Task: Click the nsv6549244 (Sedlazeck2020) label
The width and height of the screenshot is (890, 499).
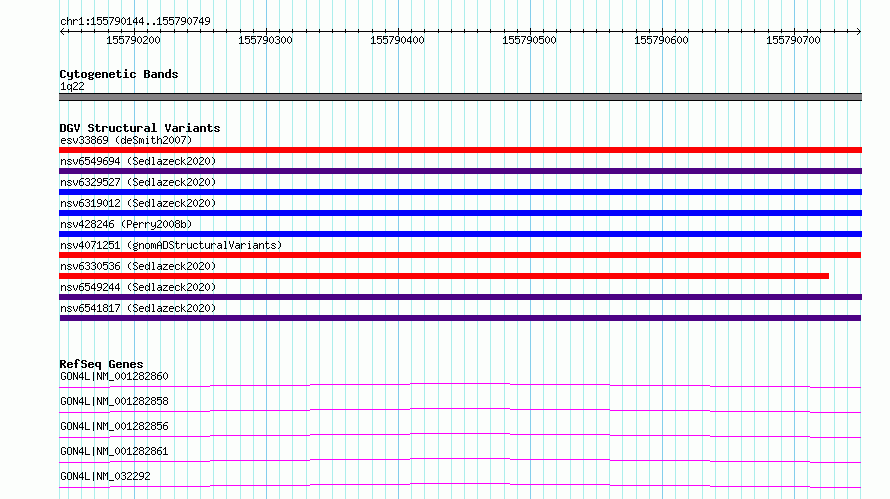Action: [x=138, y=287]
